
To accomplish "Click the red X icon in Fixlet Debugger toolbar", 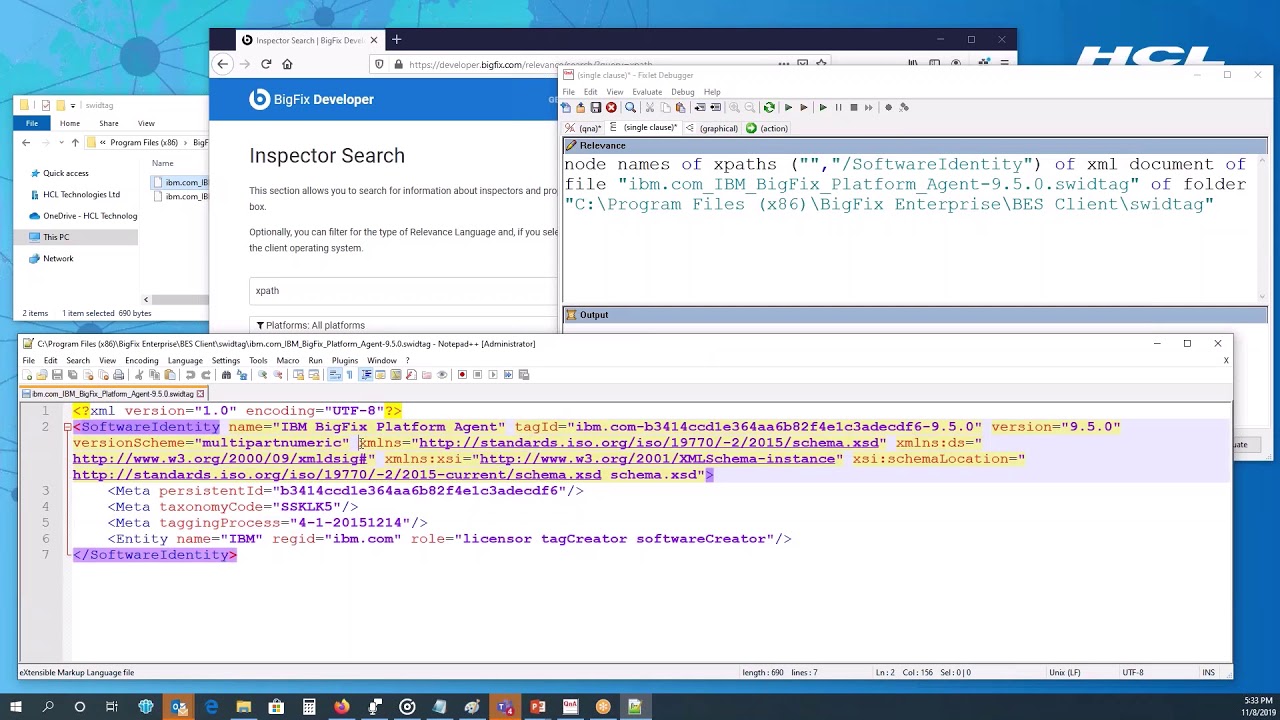I will click(x=611, y=108).
